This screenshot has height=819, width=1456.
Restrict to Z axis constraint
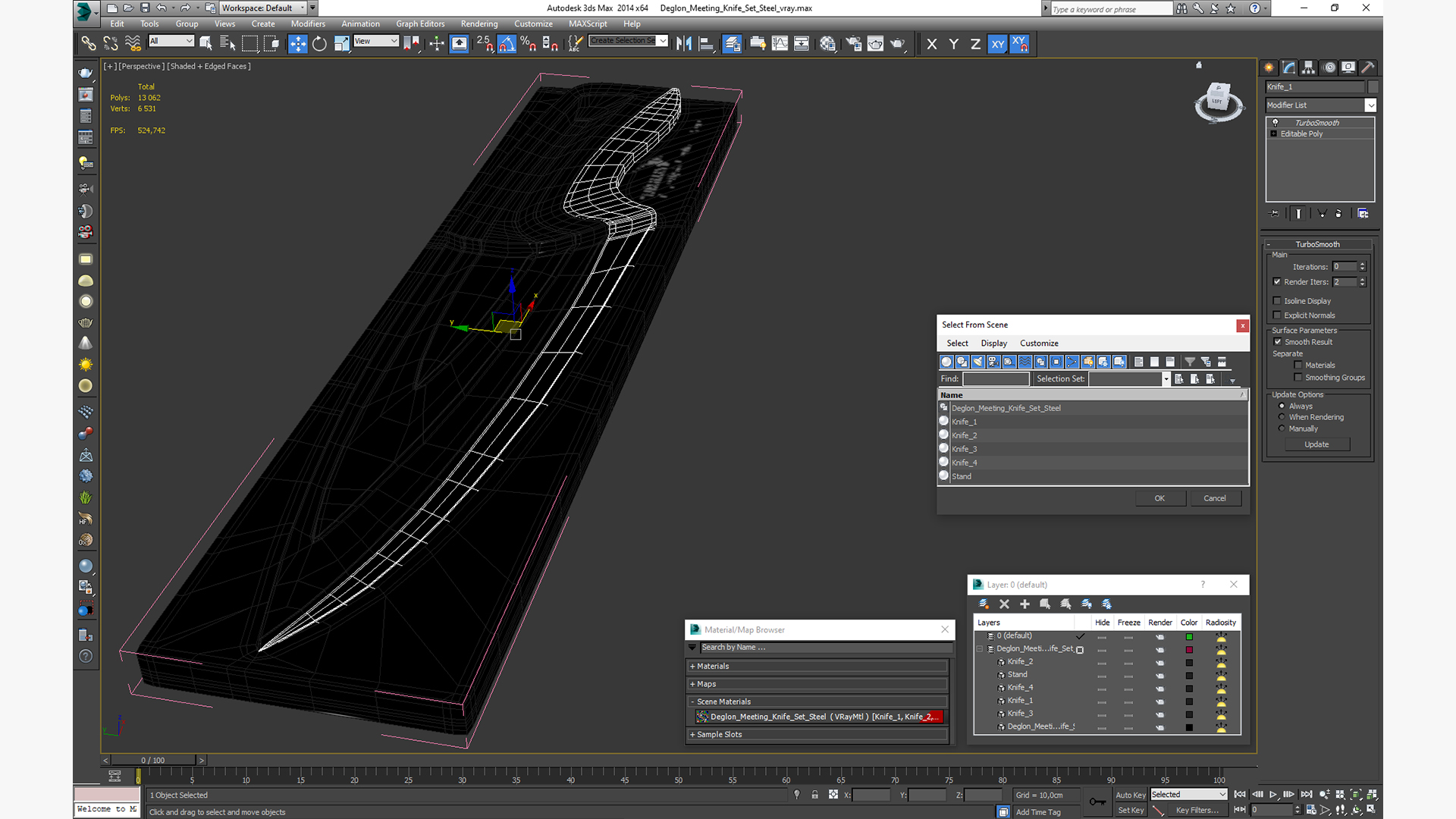point(975,44)
